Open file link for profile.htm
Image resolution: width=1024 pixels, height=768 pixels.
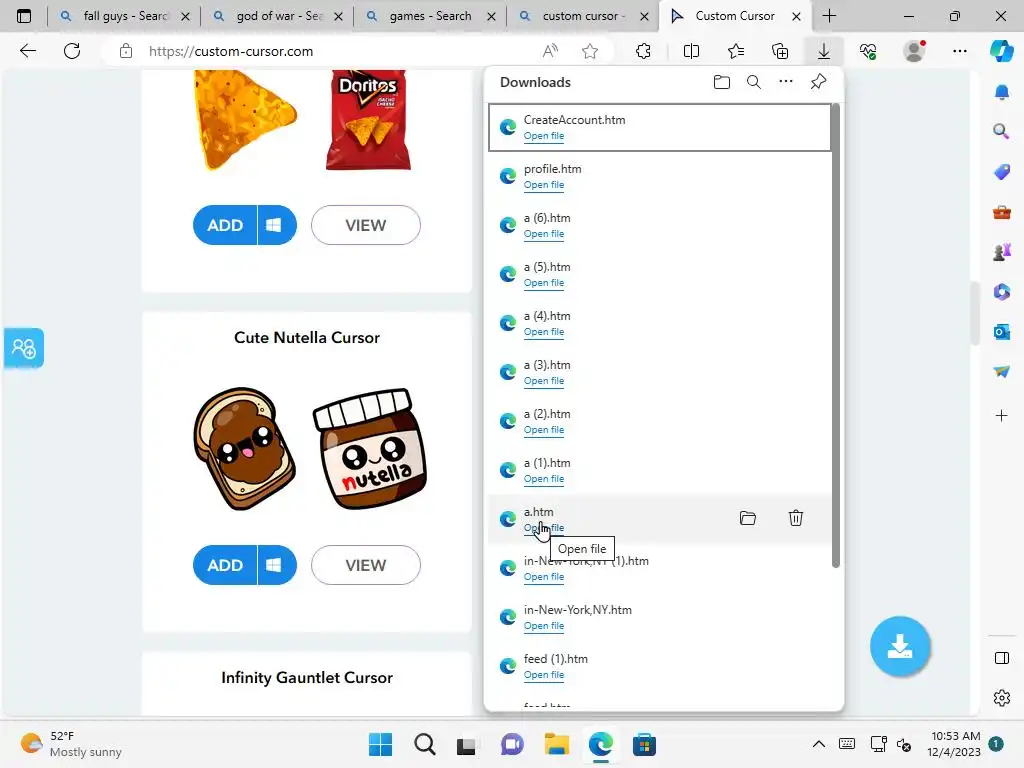pos(543,185)
